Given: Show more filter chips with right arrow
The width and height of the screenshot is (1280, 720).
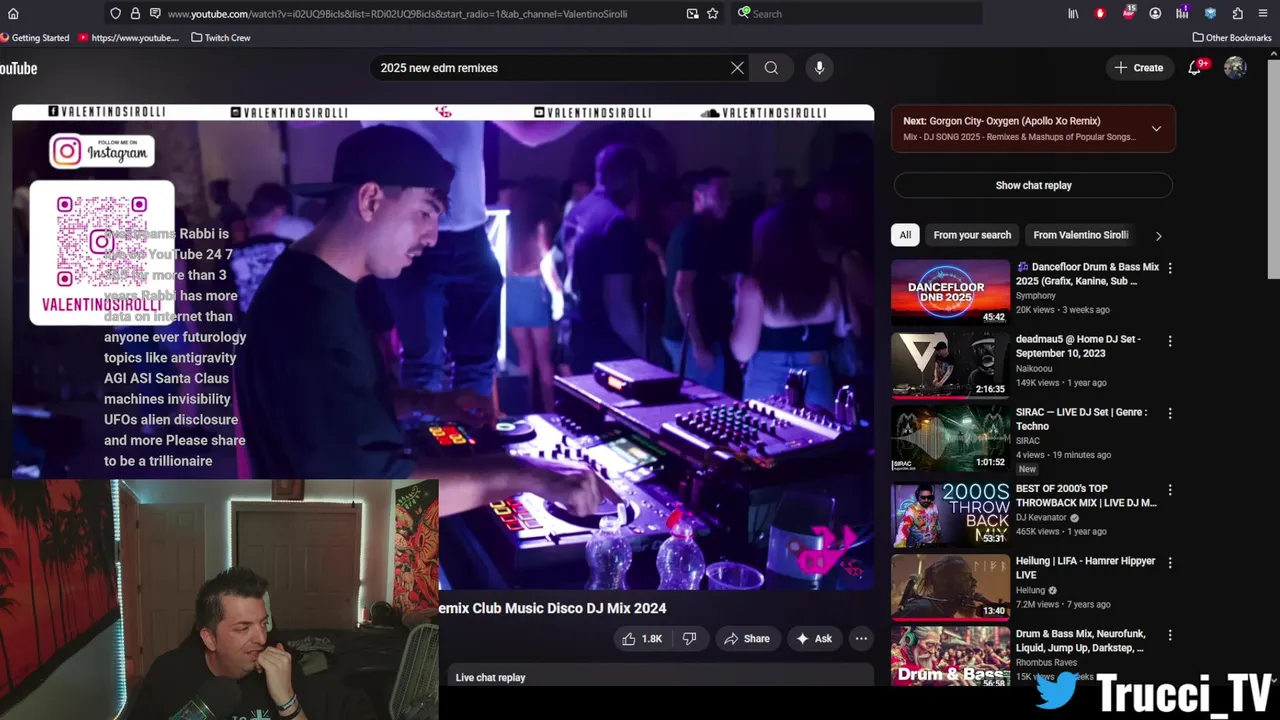Looking at the screenshot, I should [1158, 236].
